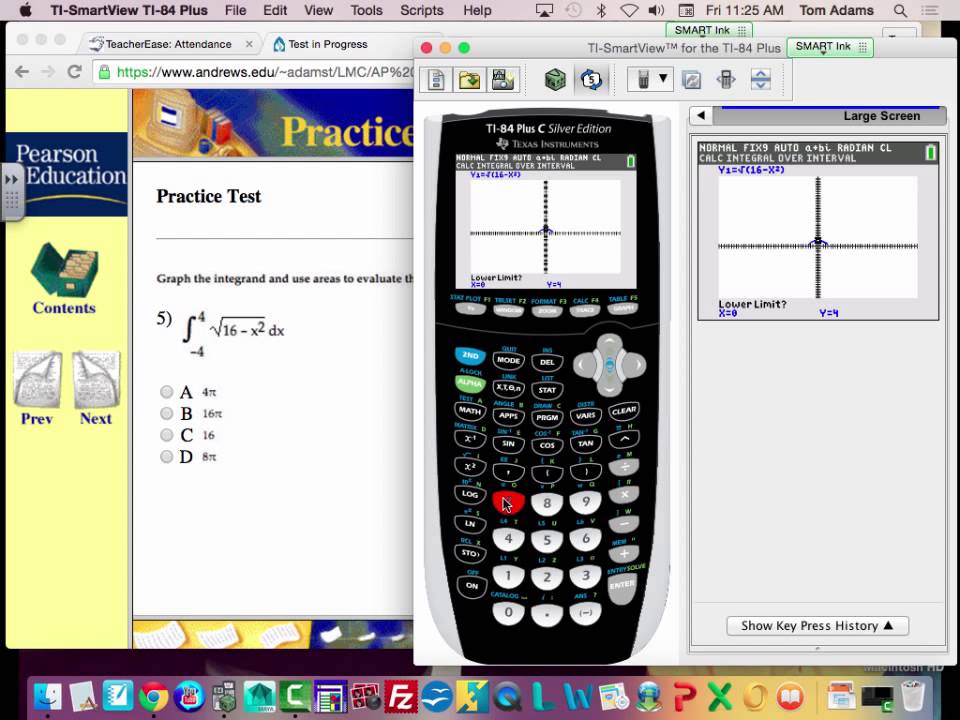Open the Tools menu
The width and height of the screenshot is (960, 720).
point(366,10)
